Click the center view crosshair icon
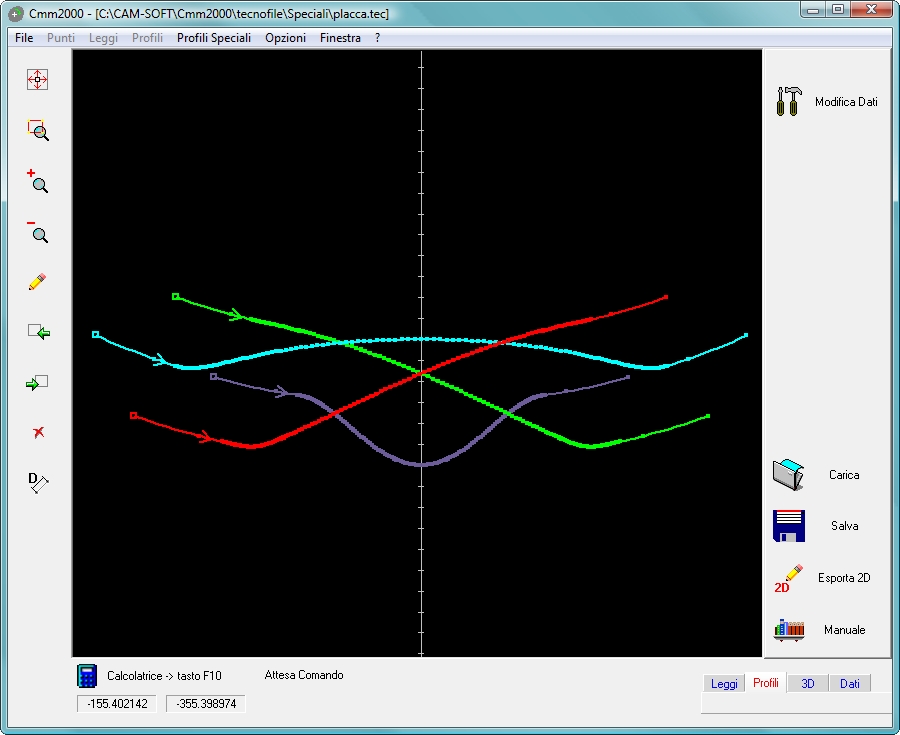 [x=37, y=79]
